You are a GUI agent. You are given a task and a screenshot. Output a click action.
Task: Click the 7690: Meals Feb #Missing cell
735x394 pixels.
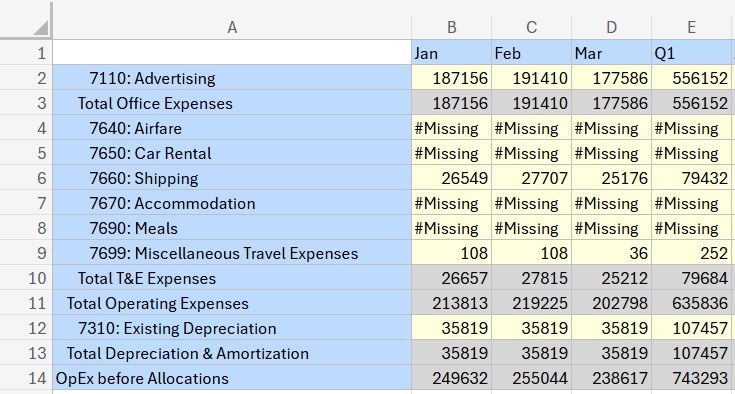532,228
